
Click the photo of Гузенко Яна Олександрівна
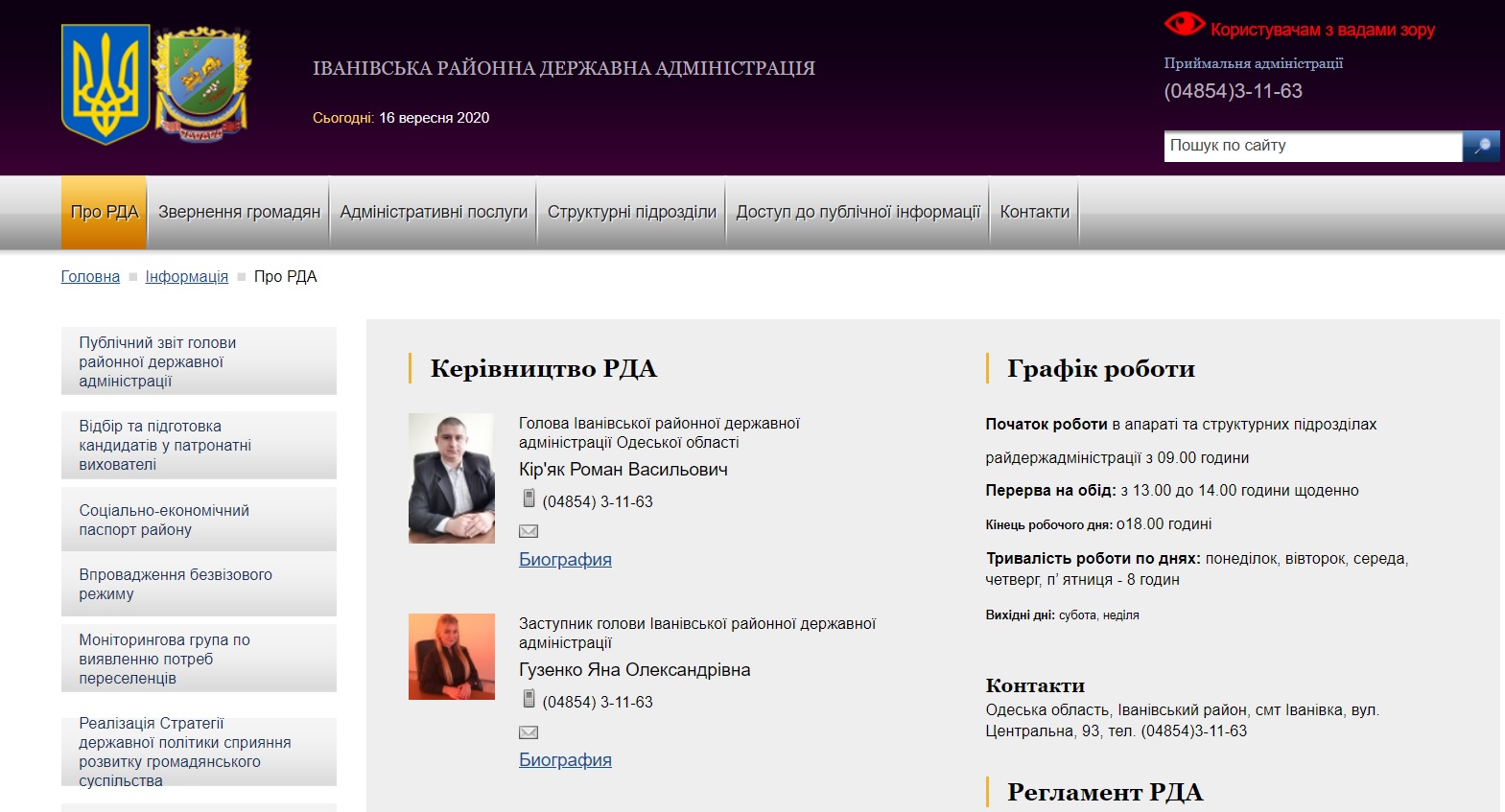(x=452, y=657)
